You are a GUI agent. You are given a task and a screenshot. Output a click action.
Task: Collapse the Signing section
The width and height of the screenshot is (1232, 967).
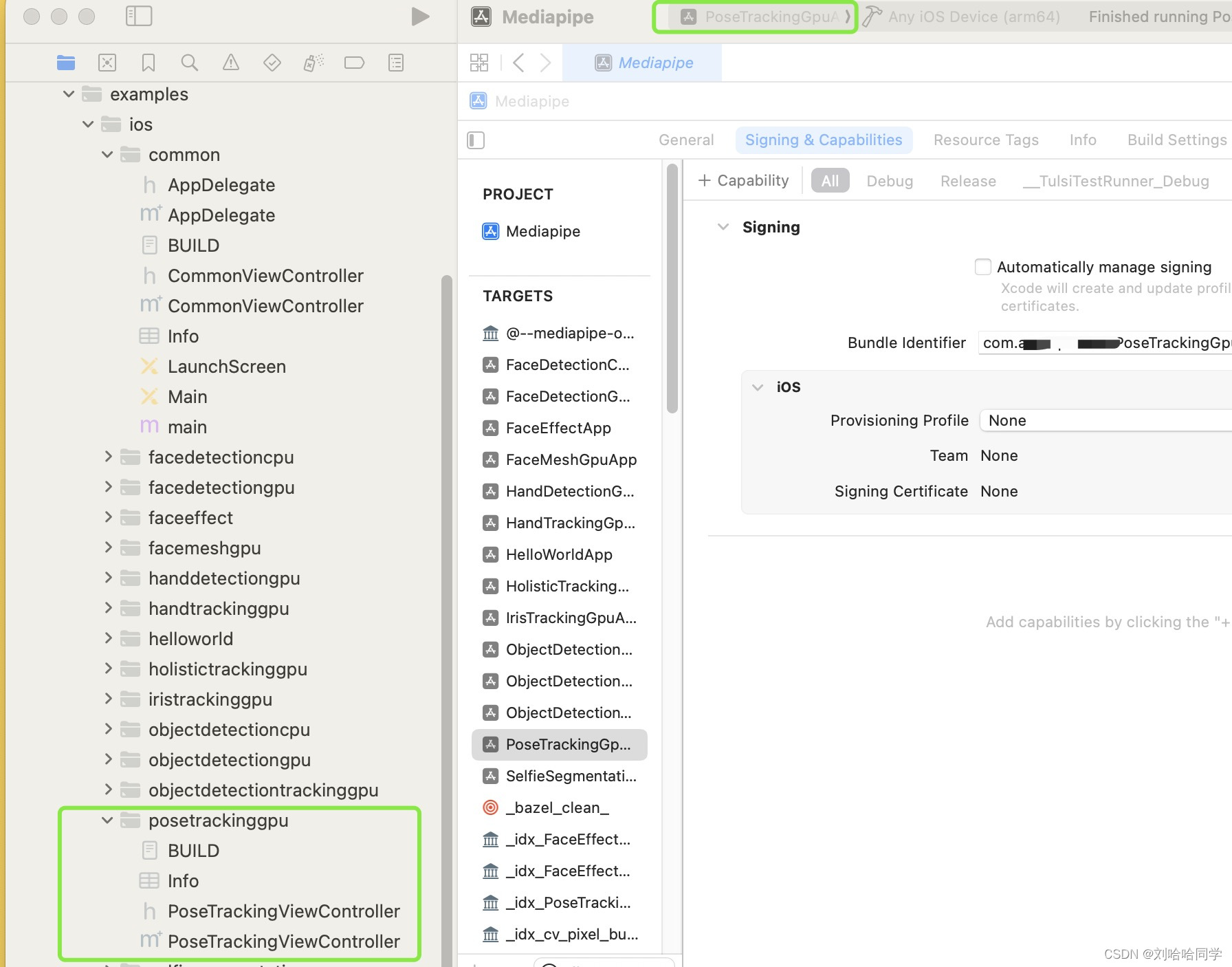(x=723, y=227)
